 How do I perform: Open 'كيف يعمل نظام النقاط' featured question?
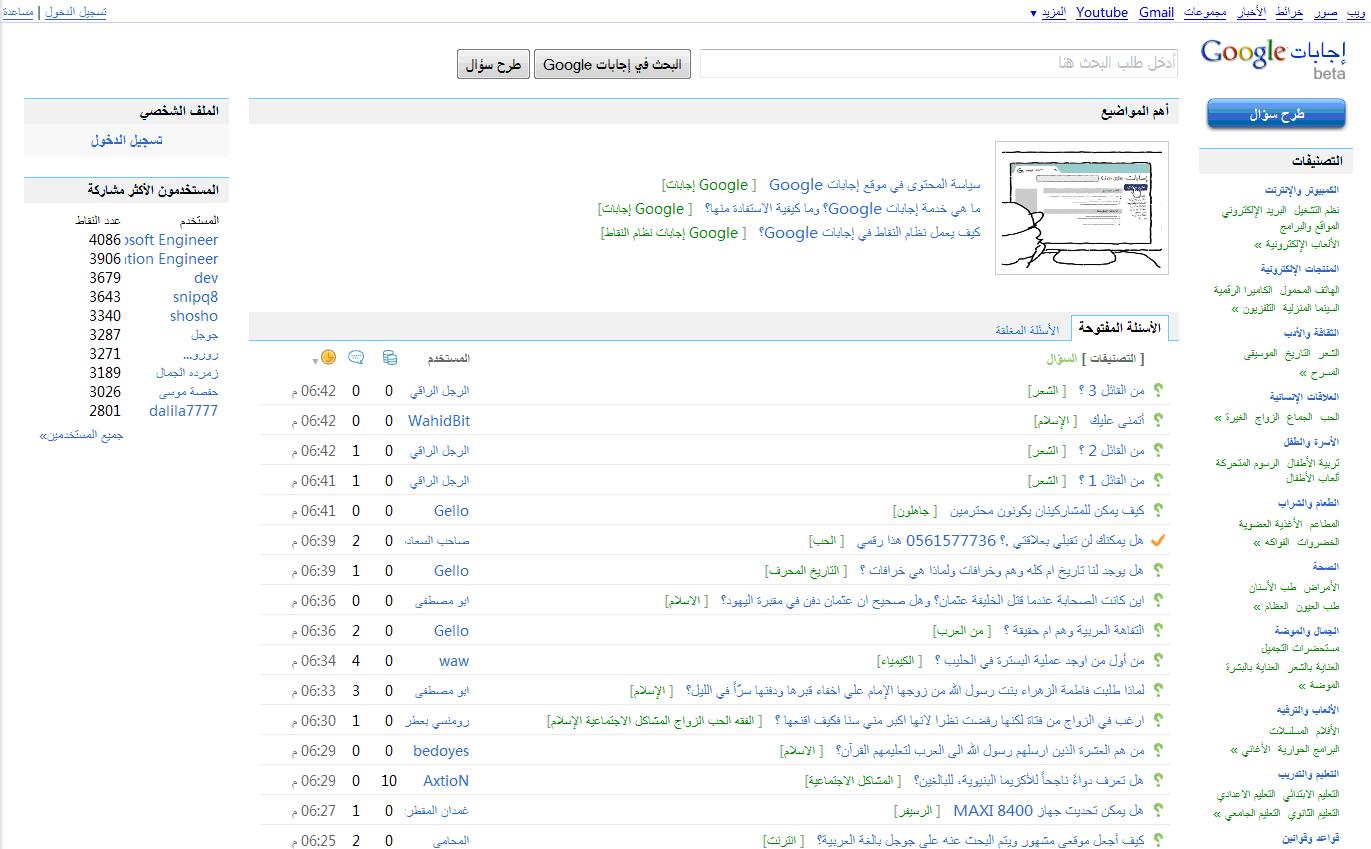click(x=870, y=232)
